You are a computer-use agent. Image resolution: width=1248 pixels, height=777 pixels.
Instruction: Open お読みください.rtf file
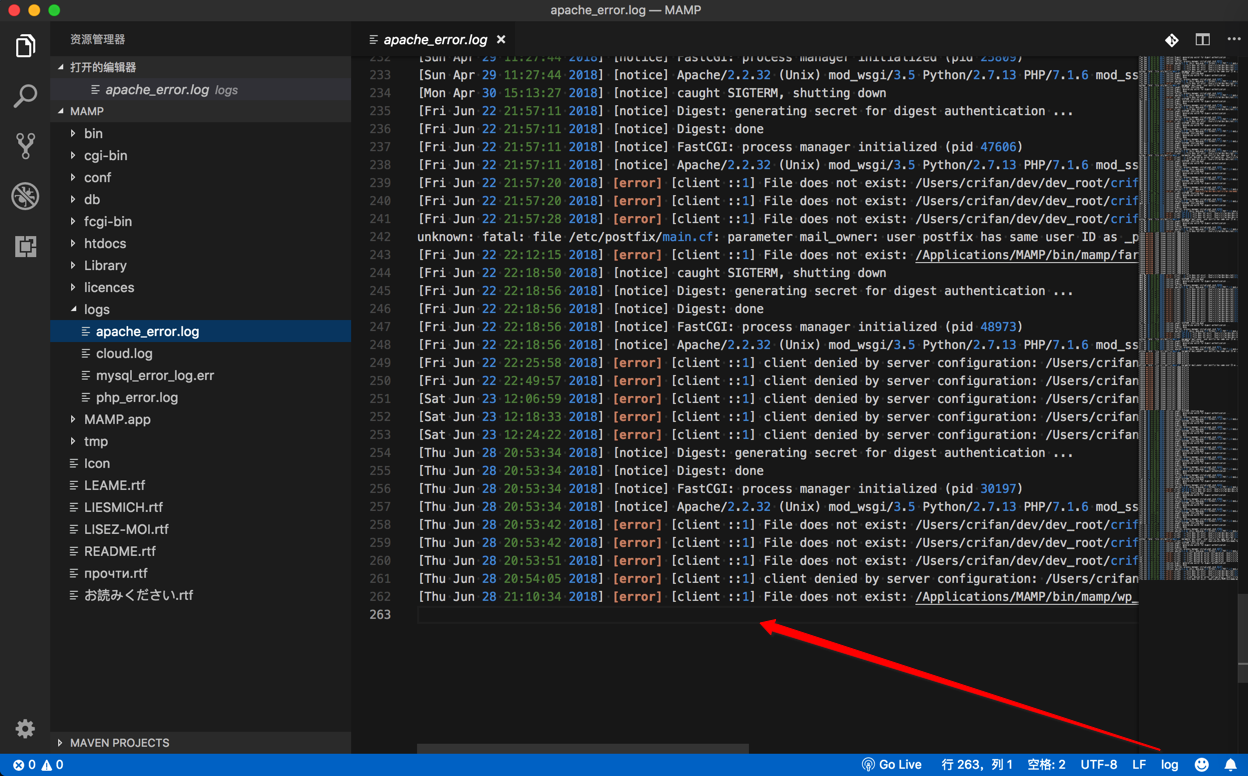200,595
